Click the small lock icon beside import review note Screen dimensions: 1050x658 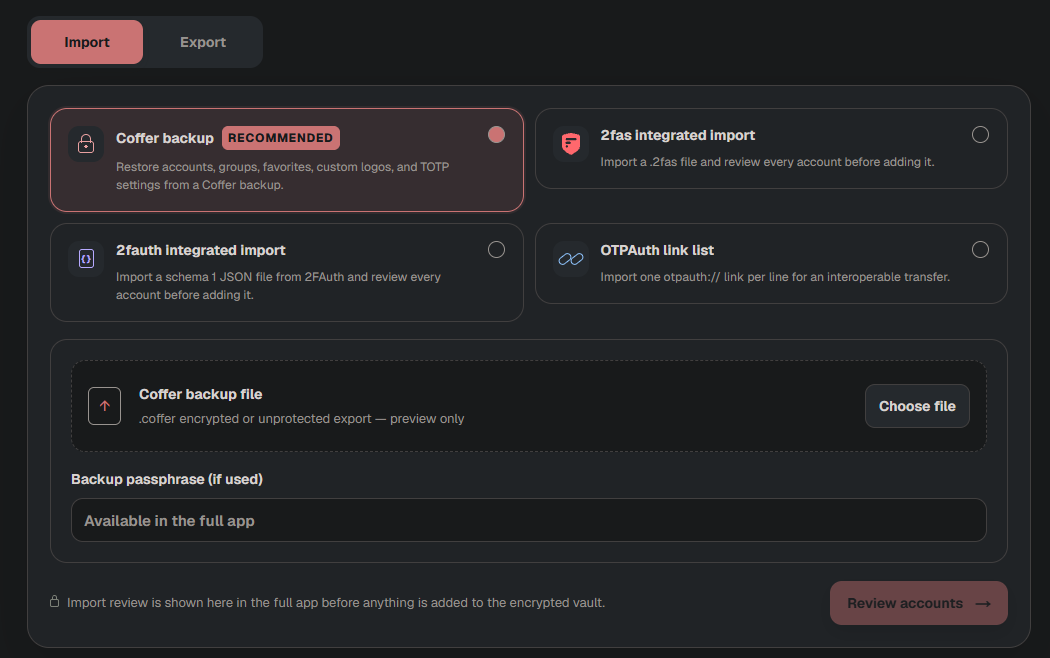tap(54, 602)
